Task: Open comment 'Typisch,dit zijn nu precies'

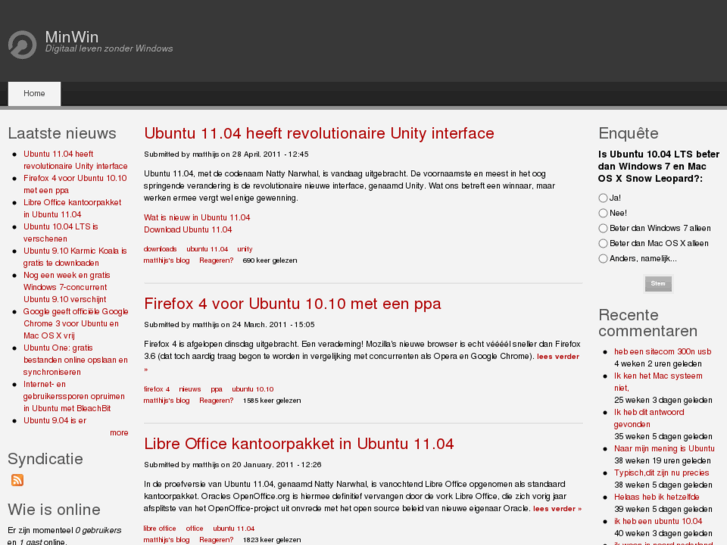Action: 662,473
